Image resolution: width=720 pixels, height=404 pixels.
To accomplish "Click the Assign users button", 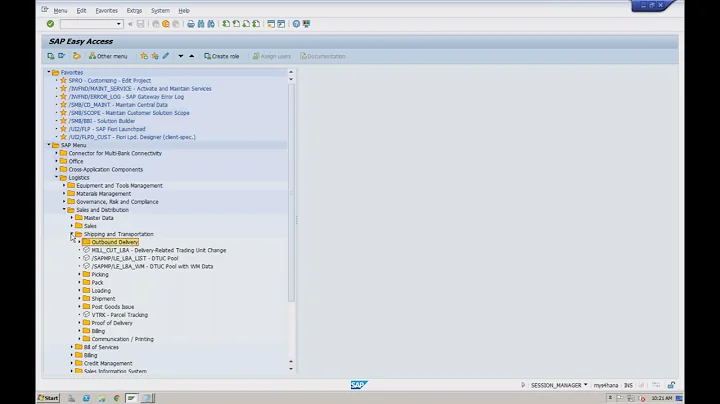I will [271, 56].
